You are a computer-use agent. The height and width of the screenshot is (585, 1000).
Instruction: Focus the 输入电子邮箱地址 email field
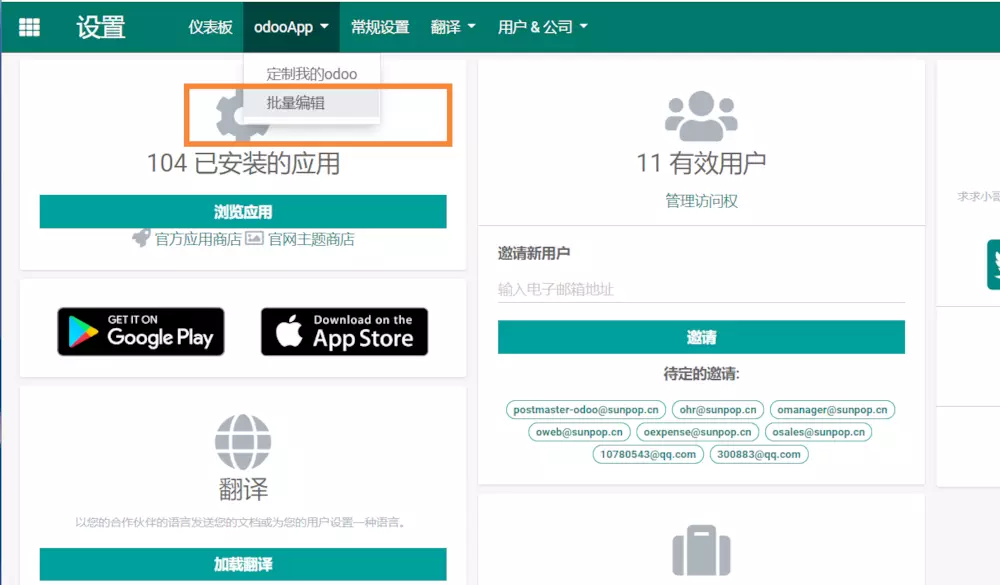[701, 289]
